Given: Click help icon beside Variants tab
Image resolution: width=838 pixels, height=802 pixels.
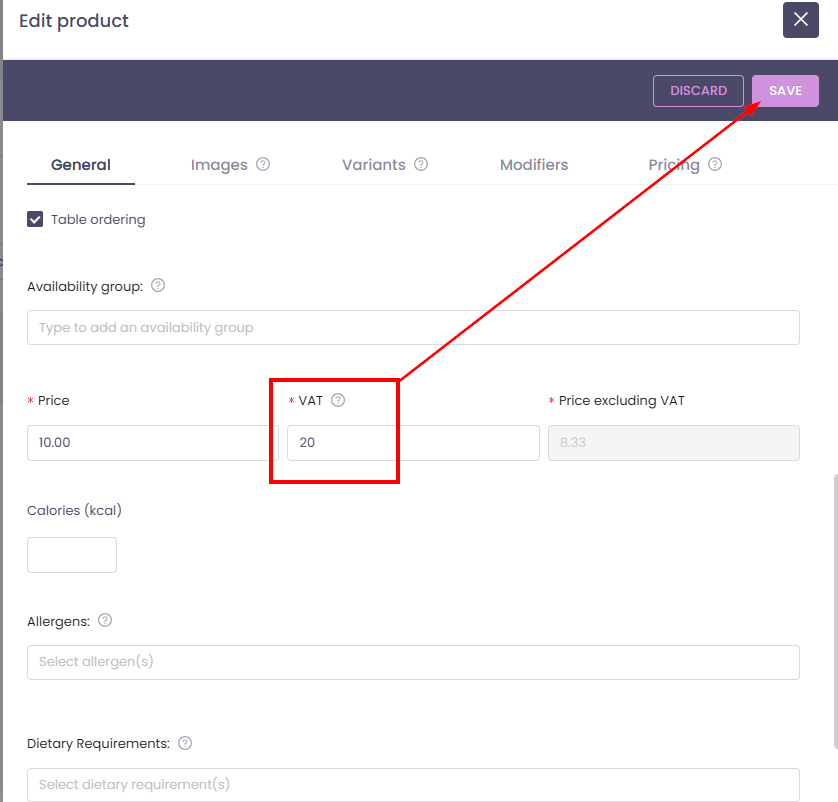Looking at the screenshot, I should 421,165.
